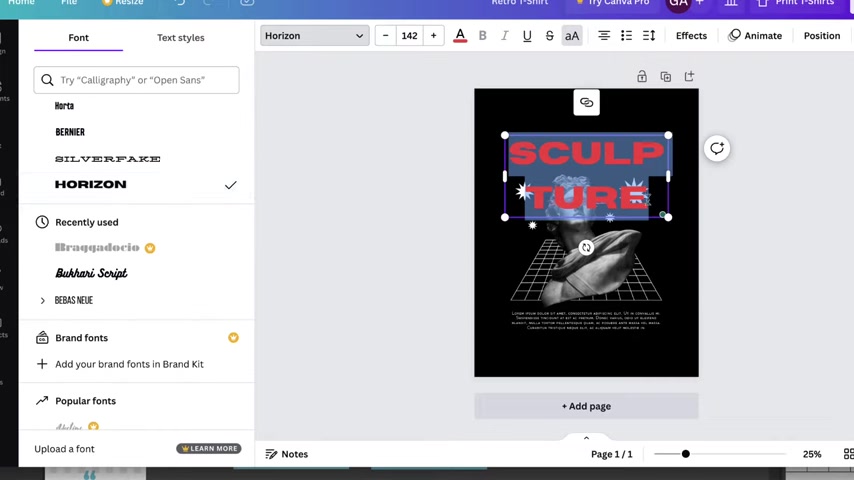854x480 pixels.
Task: Expand the page thumbnails chevron
Action: tap(586, 438)
